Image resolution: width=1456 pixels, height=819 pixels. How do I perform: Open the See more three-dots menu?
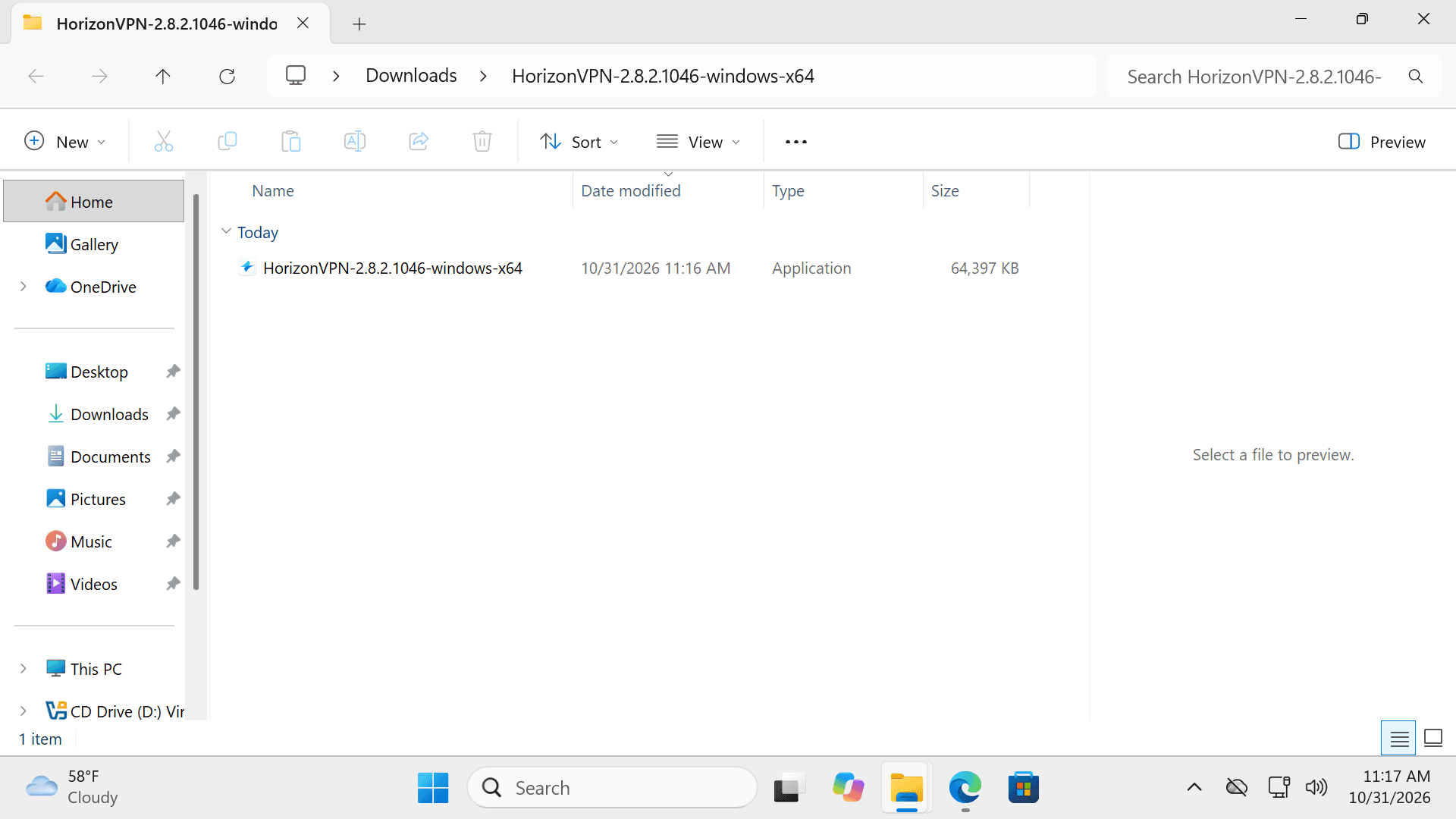click(x=796, y=142)
